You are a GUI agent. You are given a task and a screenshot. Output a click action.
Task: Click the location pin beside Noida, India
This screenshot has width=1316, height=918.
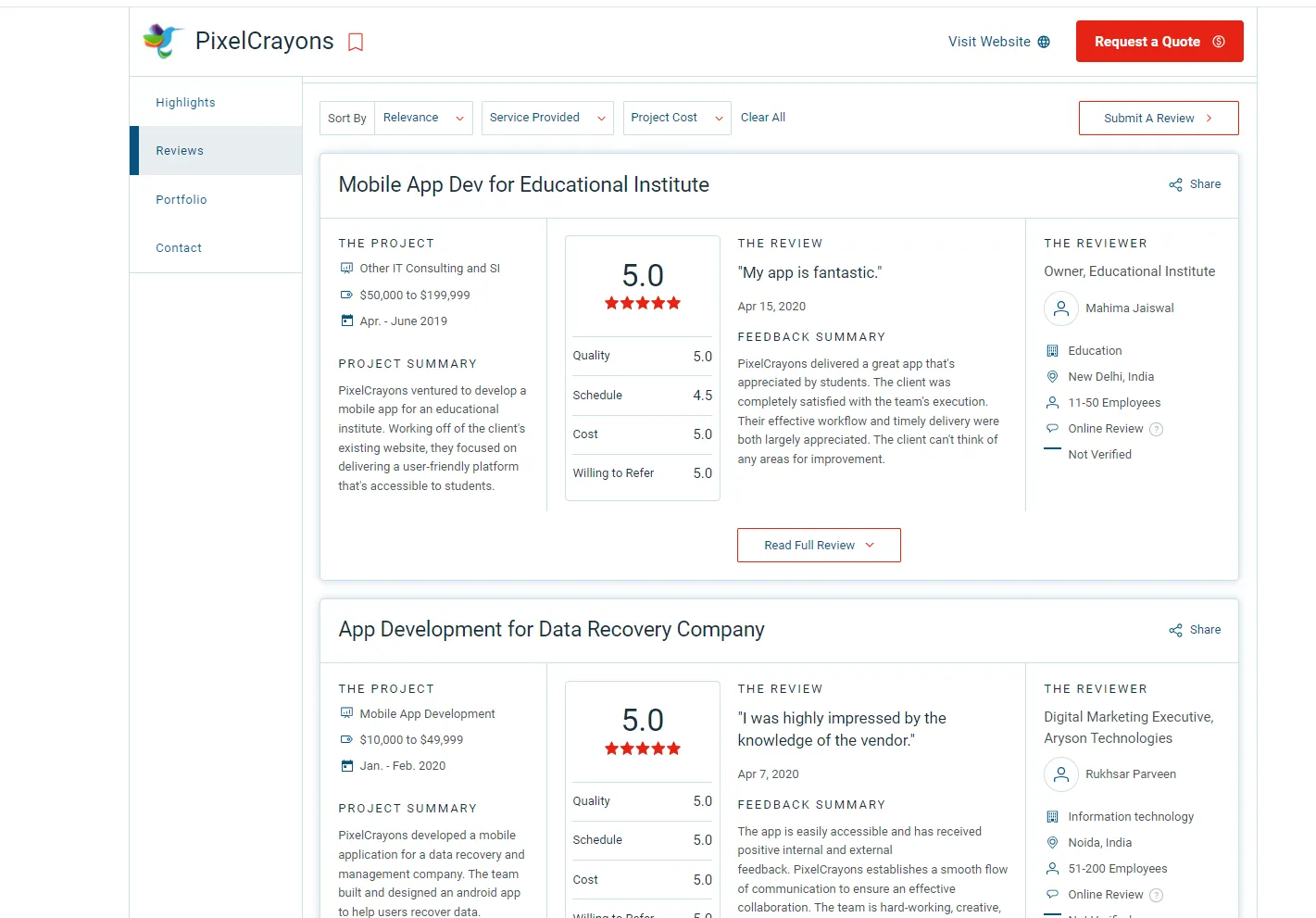1052,843
